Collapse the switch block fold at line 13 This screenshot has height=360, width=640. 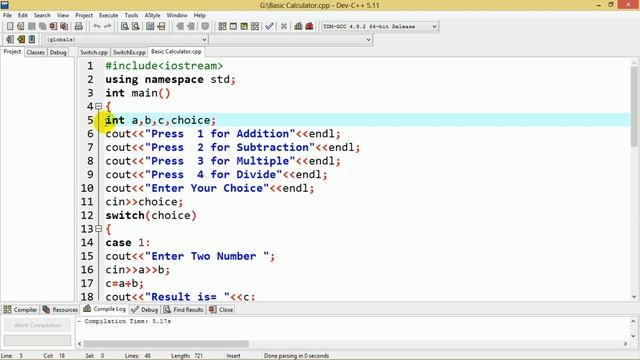pyautogui.click(x=98, y=229)
